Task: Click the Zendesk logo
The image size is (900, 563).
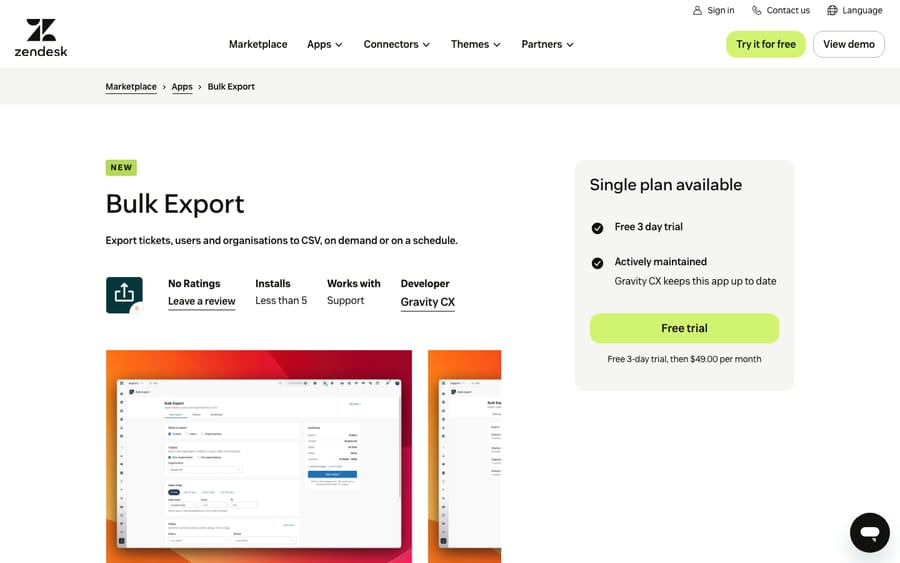Action: [x=41, y=38]
